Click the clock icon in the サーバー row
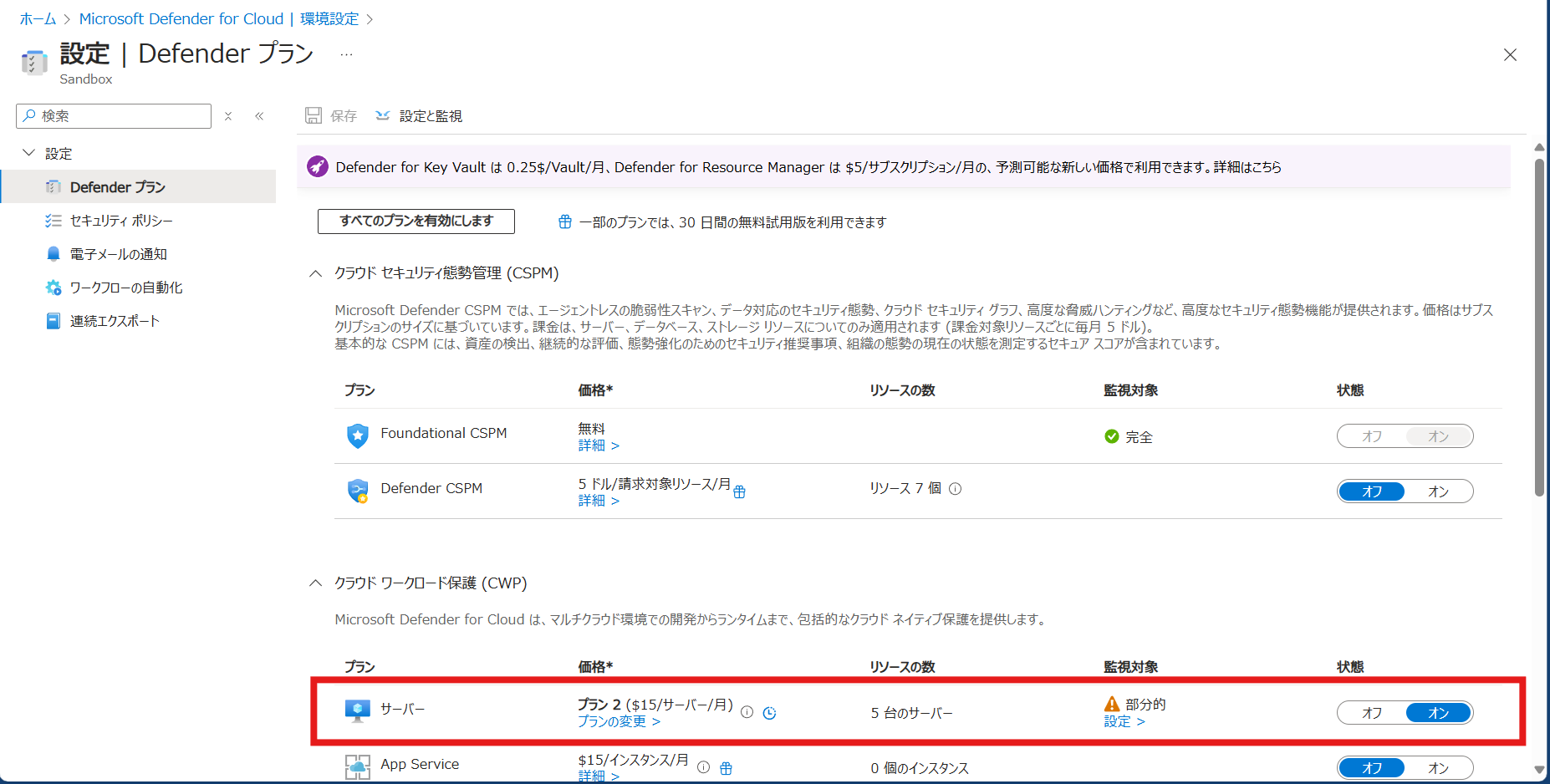 769,713
